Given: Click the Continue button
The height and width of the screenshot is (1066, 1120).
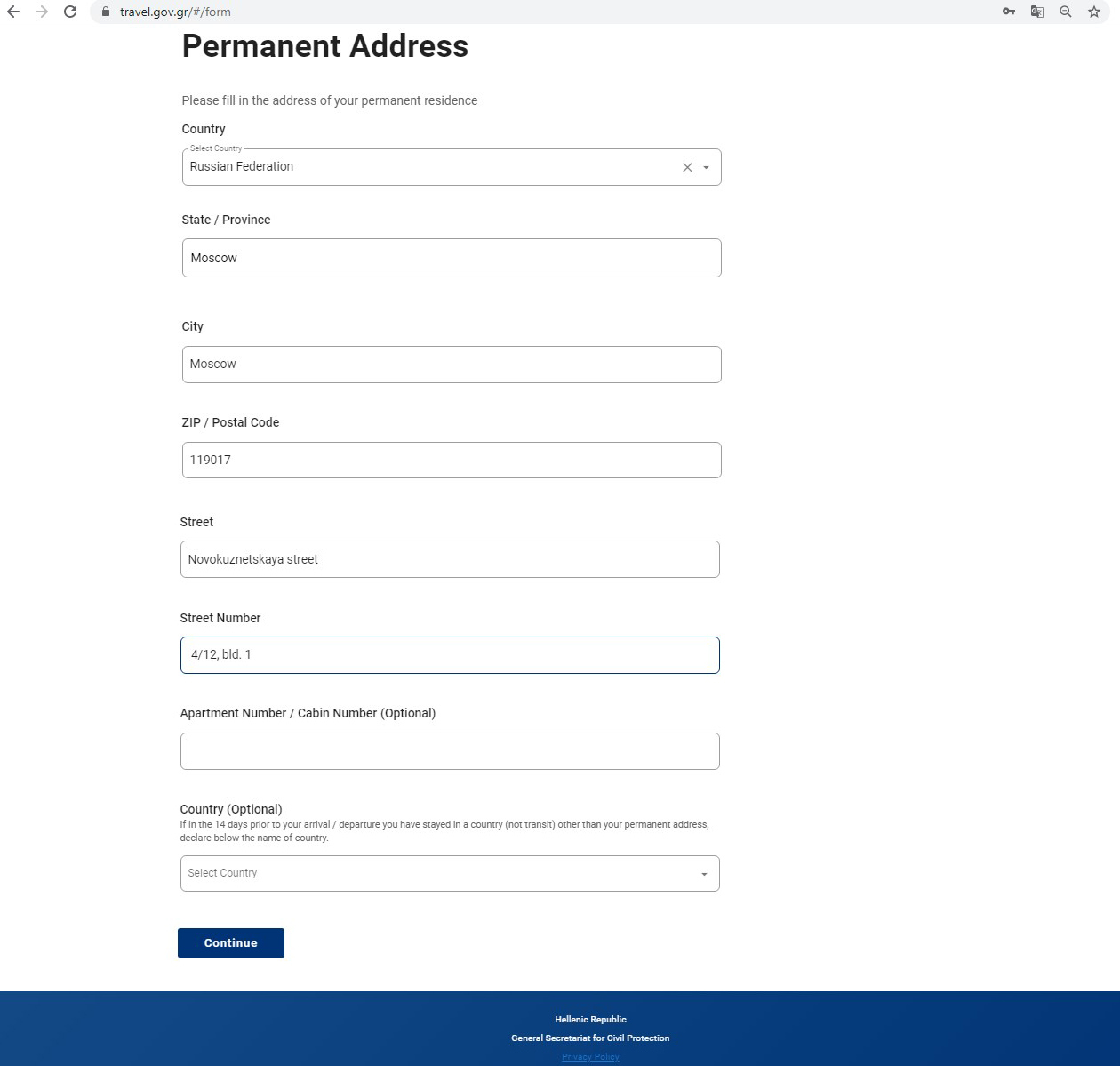Looking at the screenshot, I should click(231, 942).
